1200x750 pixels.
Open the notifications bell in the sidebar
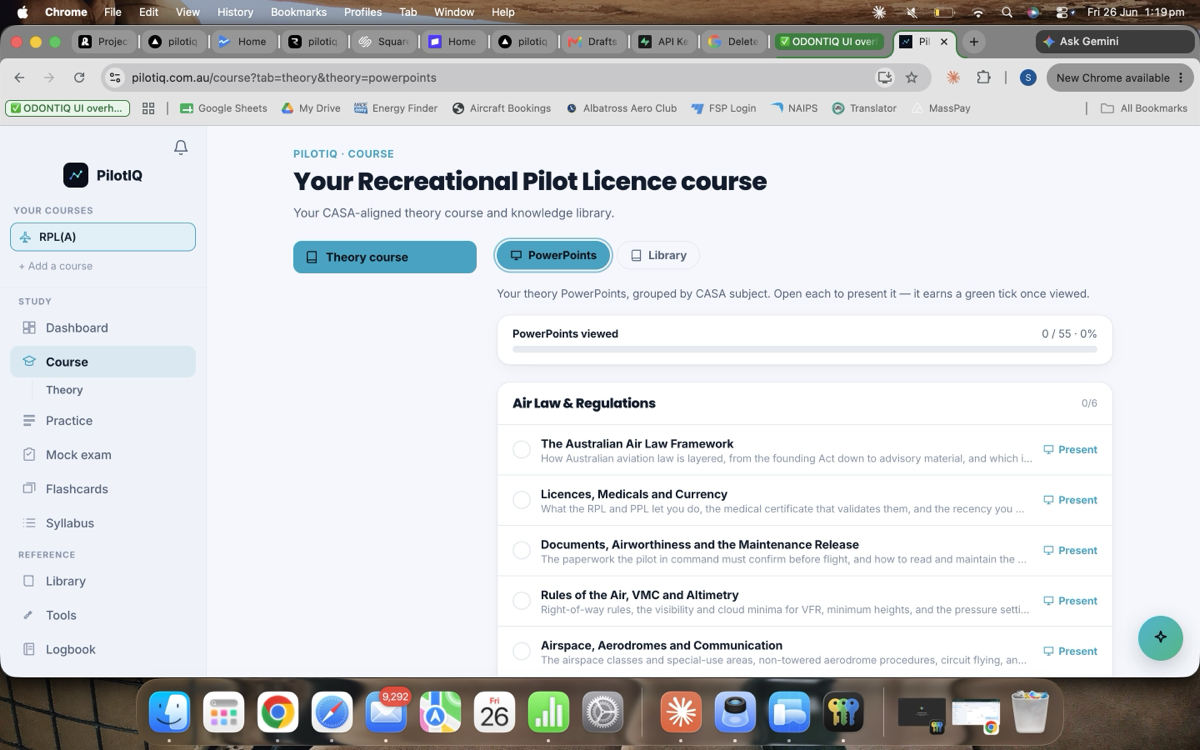[x=181, y=147]
